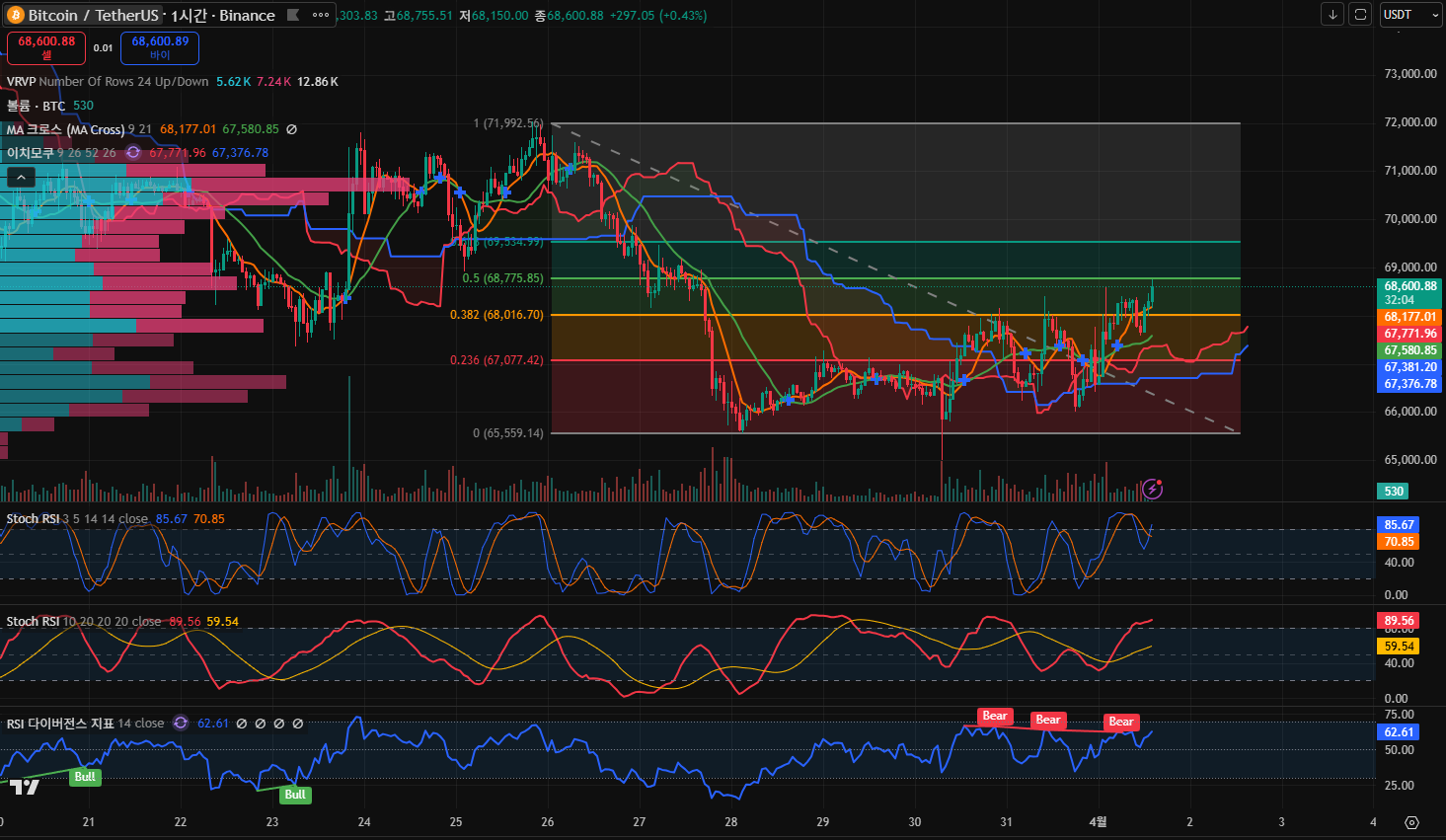Click the RSI divergence indicator refresh icon
Image resolution: width=1446 pixels, height=840 pixels.
click(181, 724)
